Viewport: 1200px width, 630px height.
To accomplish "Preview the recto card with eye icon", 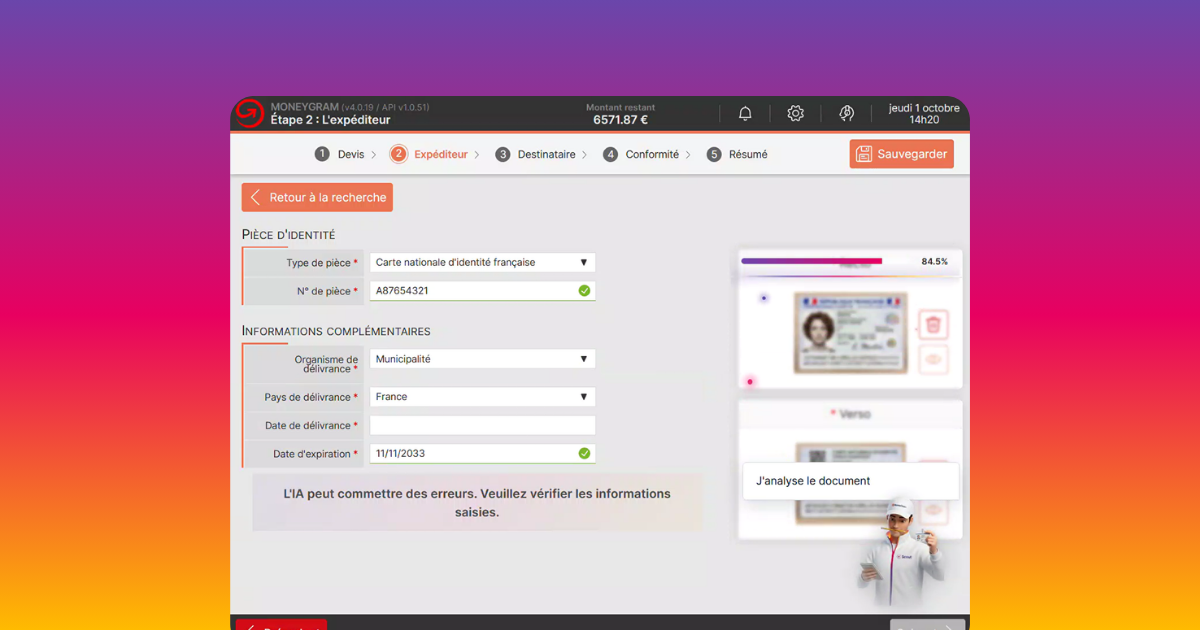I will (933, 359).
